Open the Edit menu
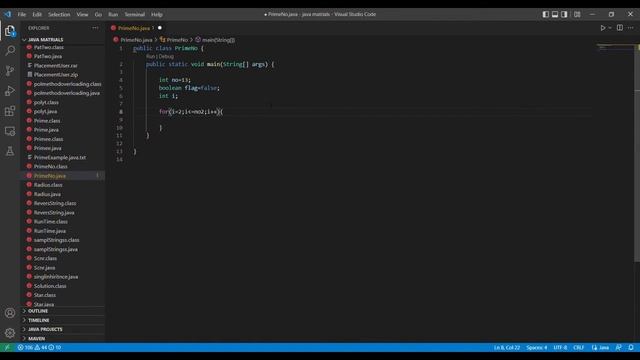The image size is (640, 360). tap(37, 14)
